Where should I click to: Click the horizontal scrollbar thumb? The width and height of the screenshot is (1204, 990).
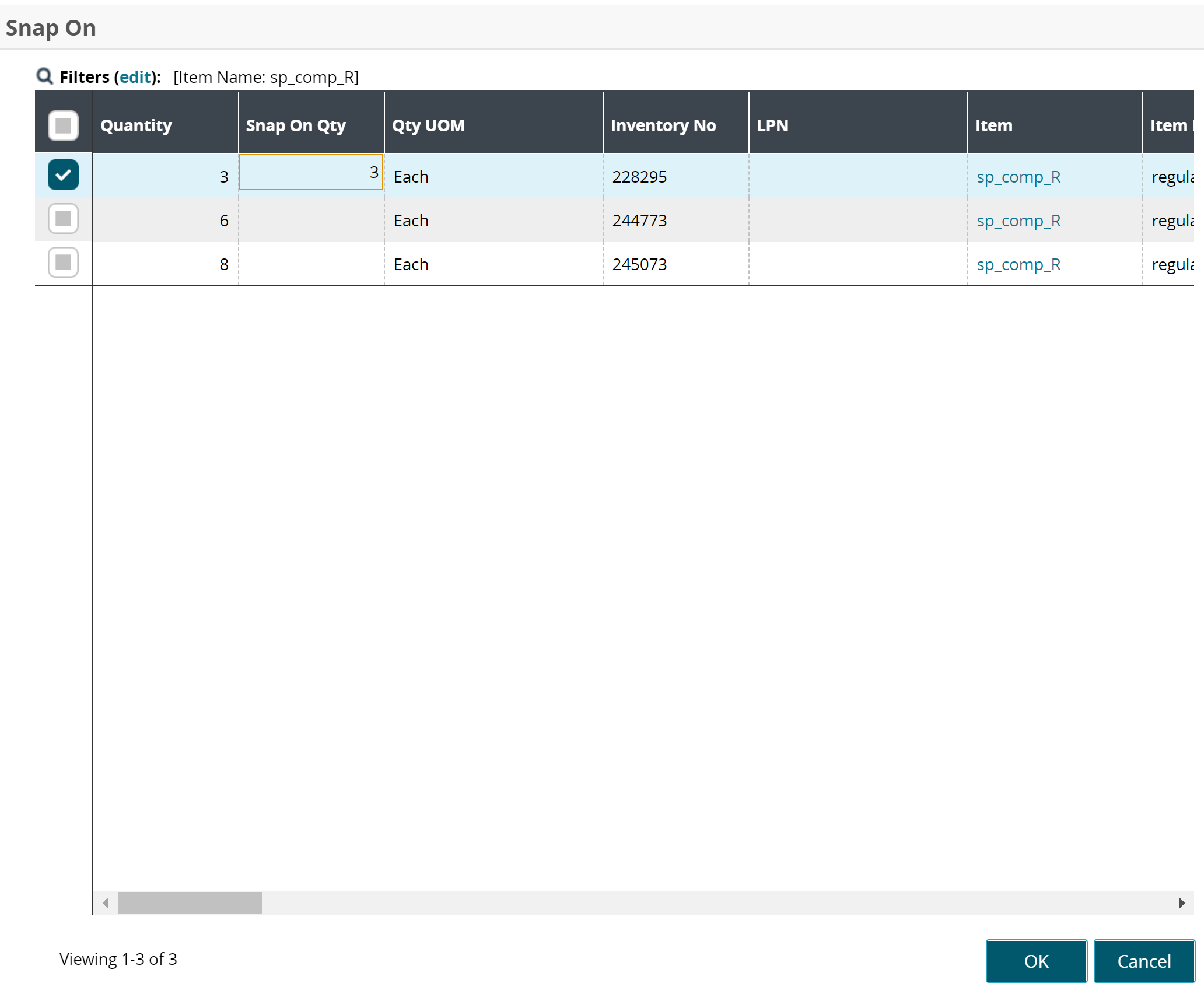[x=190, y=902]
